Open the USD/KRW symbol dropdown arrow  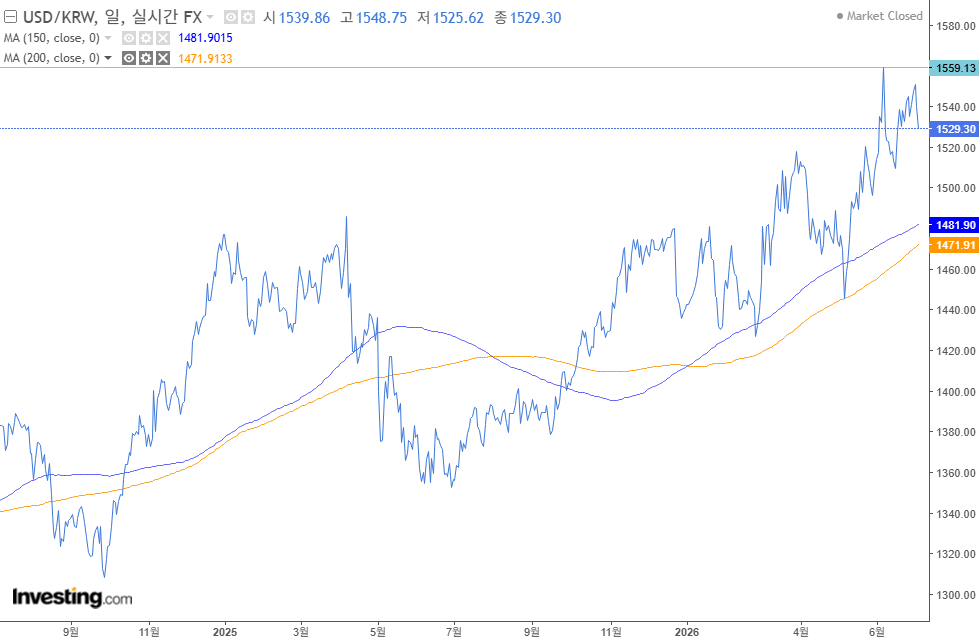click(210, 17)
